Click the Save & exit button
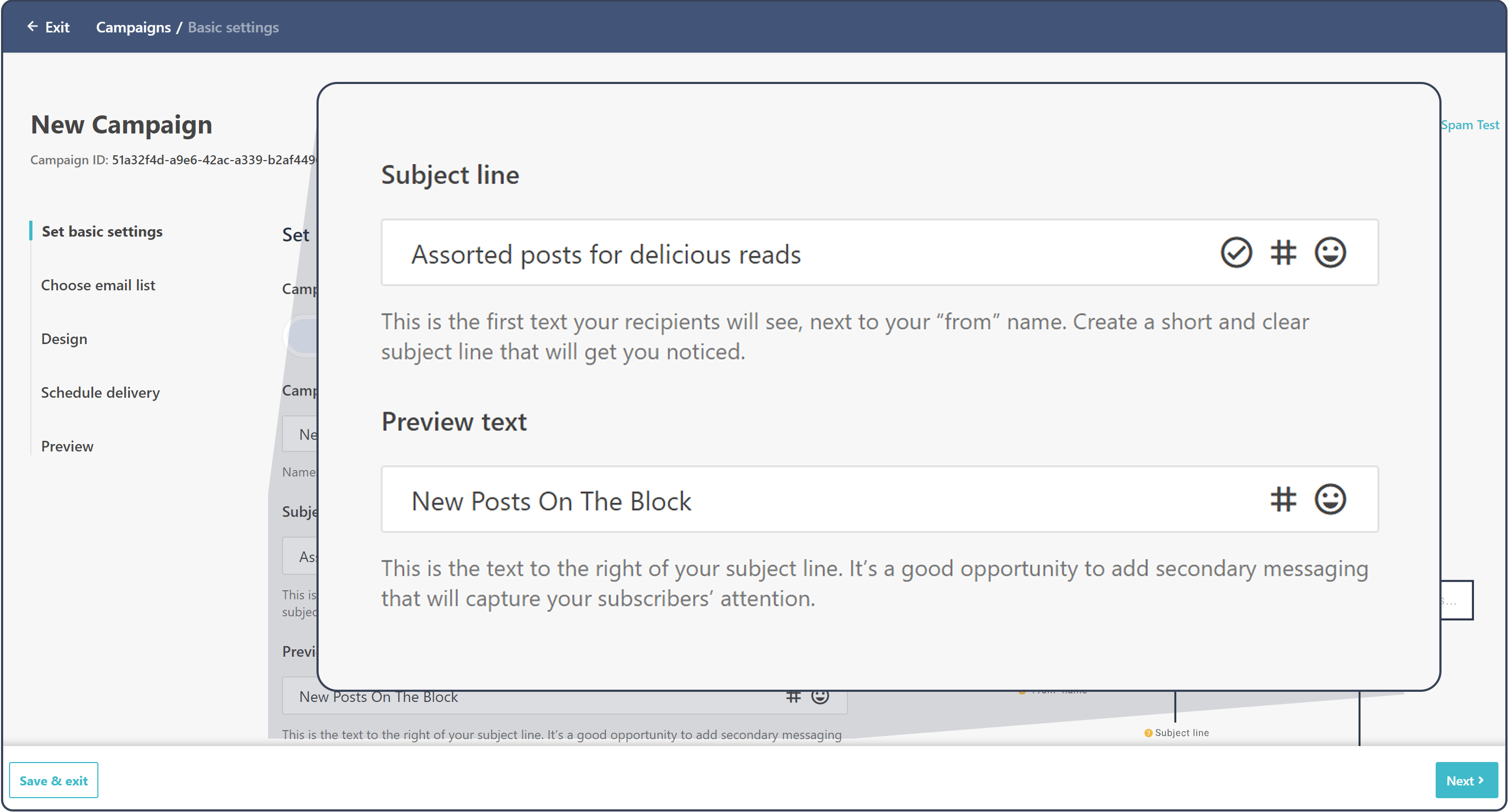Viewport: 1508px width, 812px height. click(x=53, y=780)
